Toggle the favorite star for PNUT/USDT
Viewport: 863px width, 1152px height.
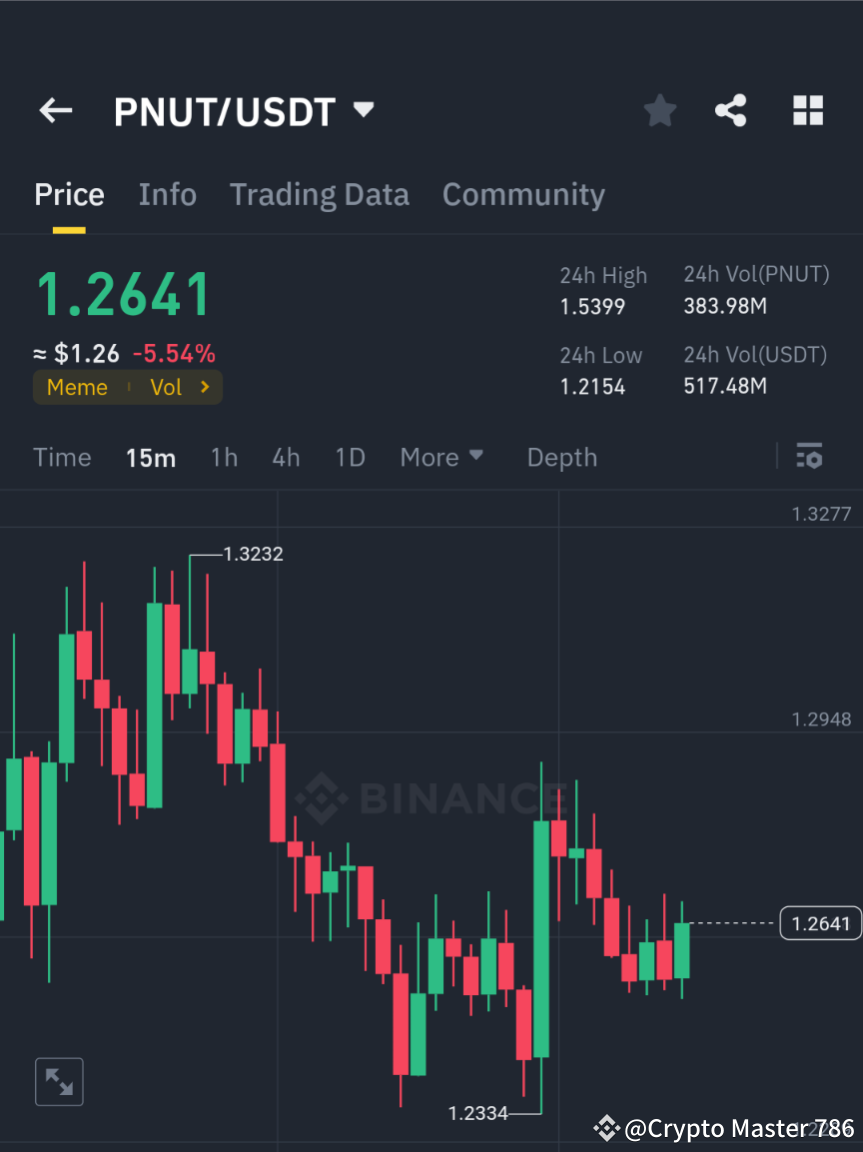pos(659,110)
